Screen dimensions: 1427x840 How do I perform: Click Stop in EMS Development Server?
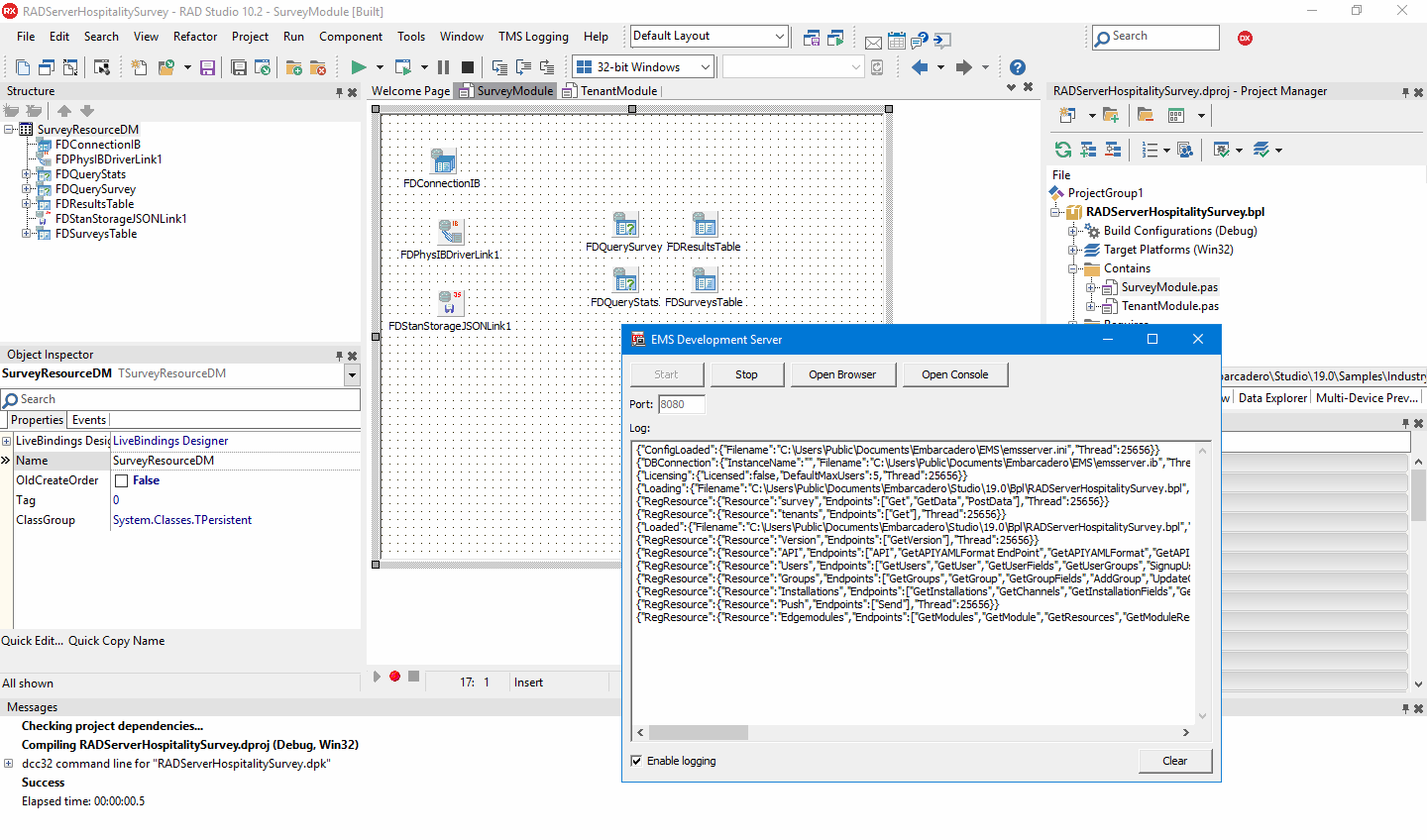746,374
